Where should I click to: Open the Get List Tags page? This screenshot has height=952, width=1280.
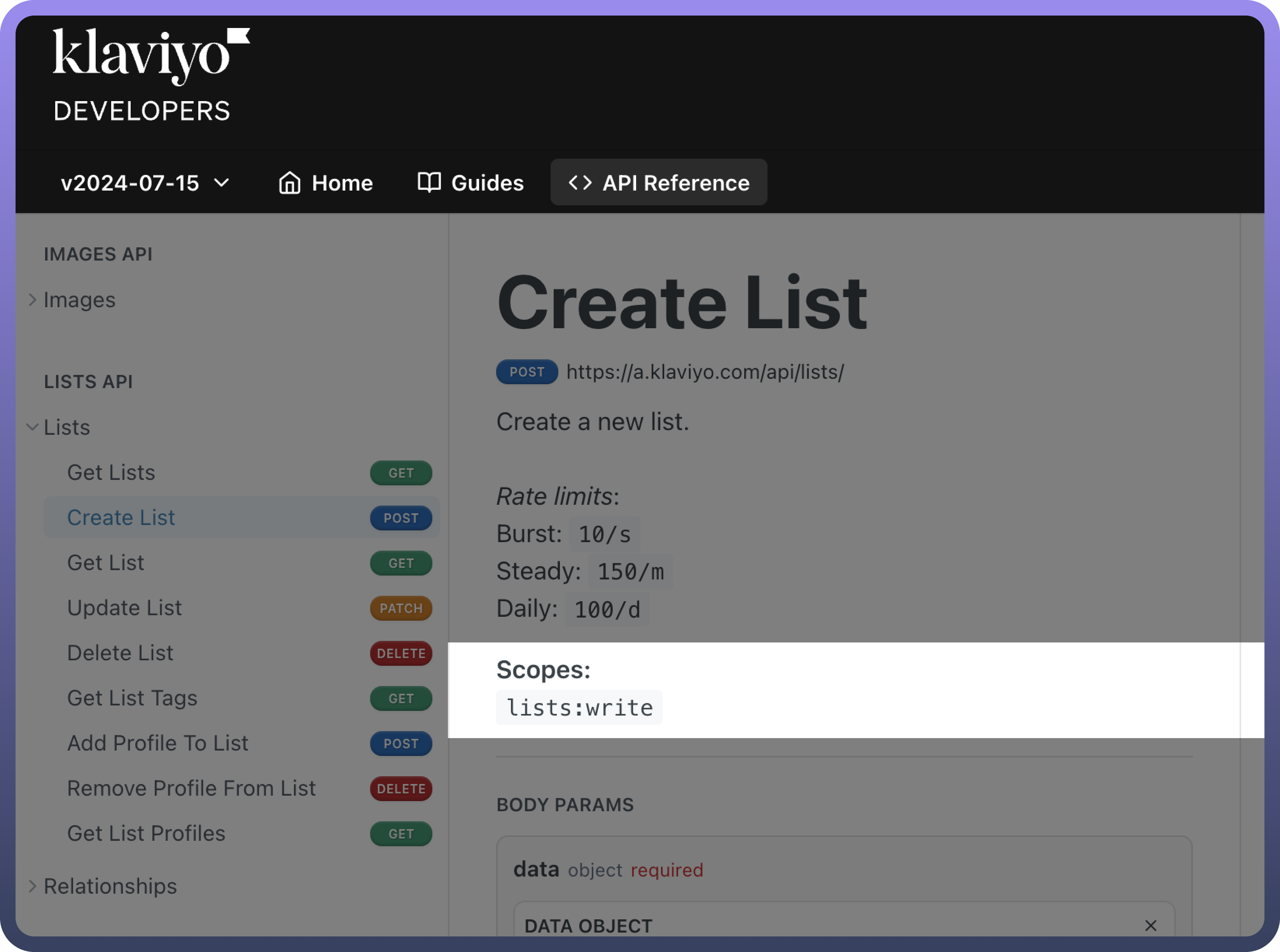132,698
